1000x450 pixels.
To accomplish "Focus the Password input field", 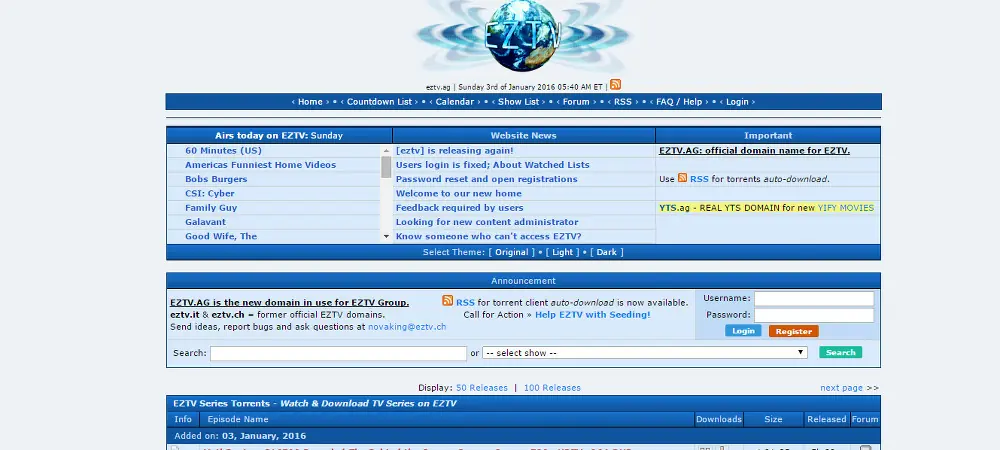I will (814, 315).
